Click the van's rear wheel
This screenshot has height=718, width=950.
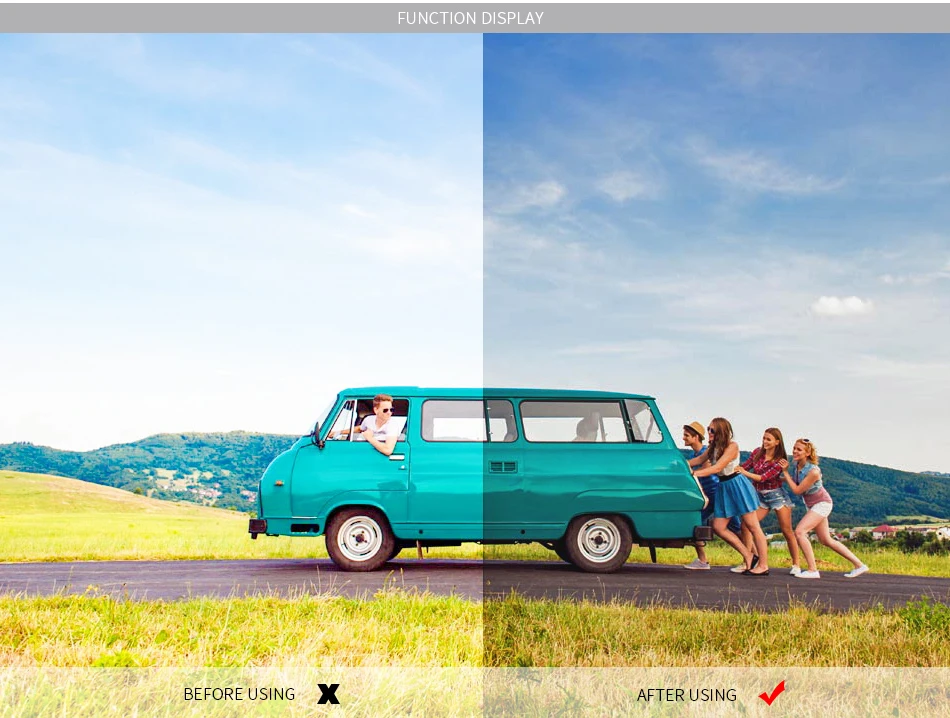click(x=599, y=541)
